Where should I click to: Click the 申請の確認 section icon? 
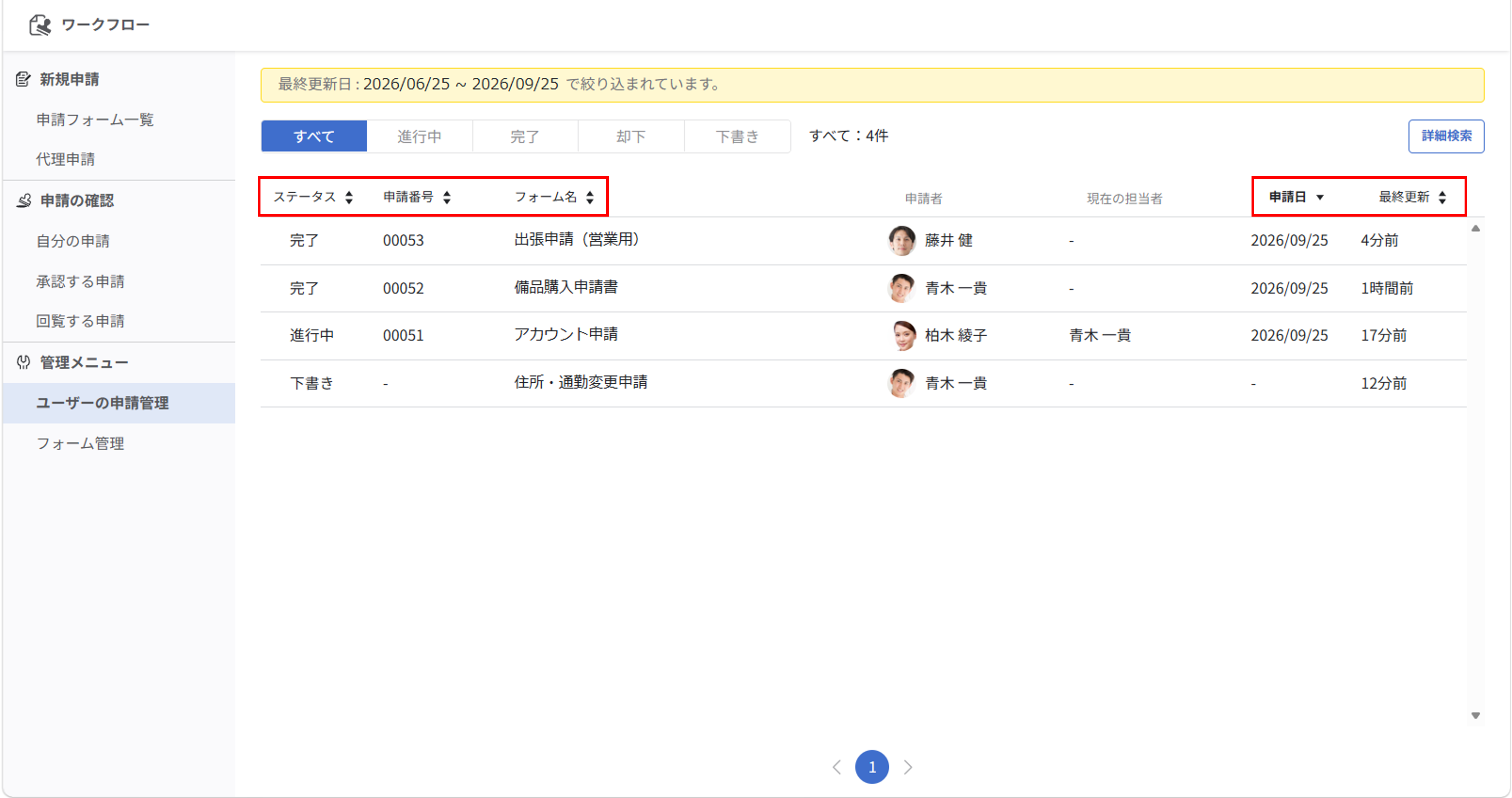pos(23,200)
